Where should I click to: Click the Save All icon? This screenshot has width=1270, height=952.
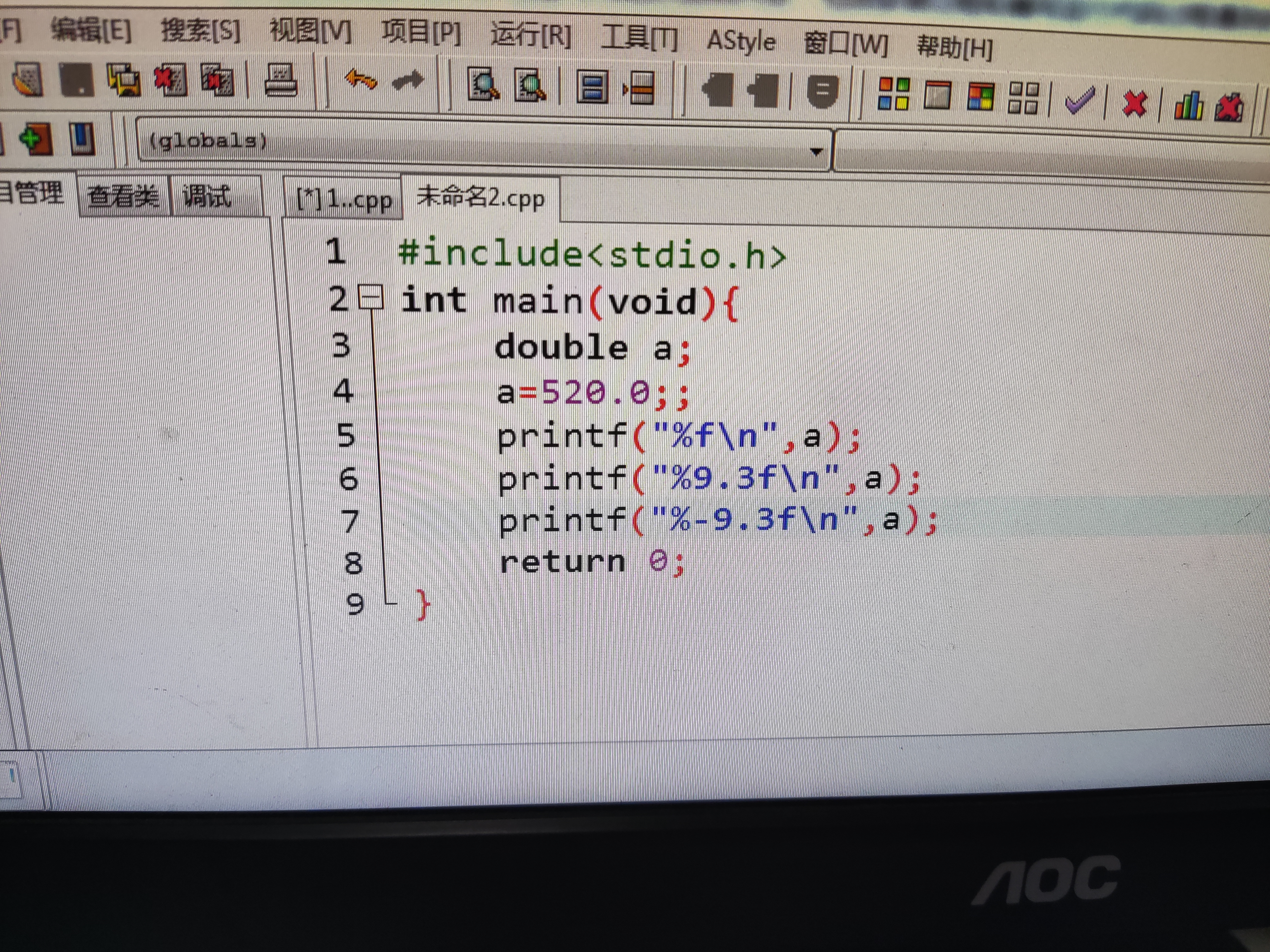click(124, 79)
